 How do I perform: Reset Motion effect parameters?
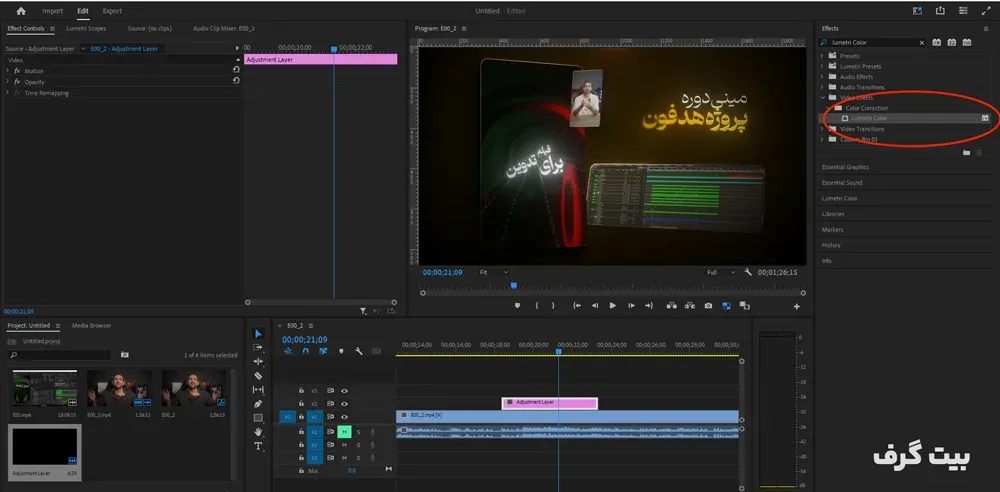tap(236, 70)
